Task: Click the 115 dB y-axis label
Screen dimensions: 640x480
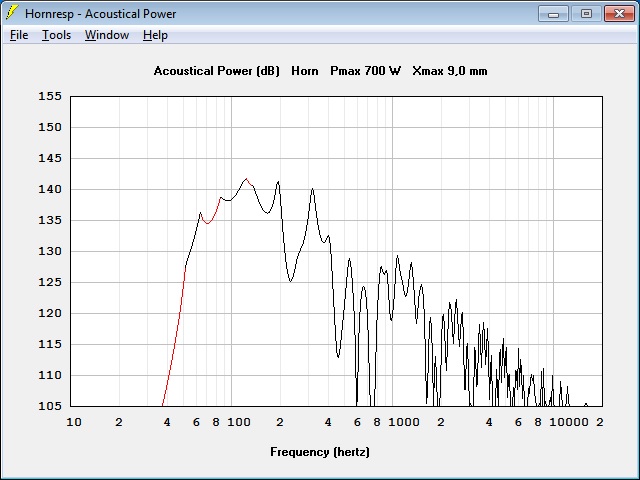Action: (x=50, y=344)
